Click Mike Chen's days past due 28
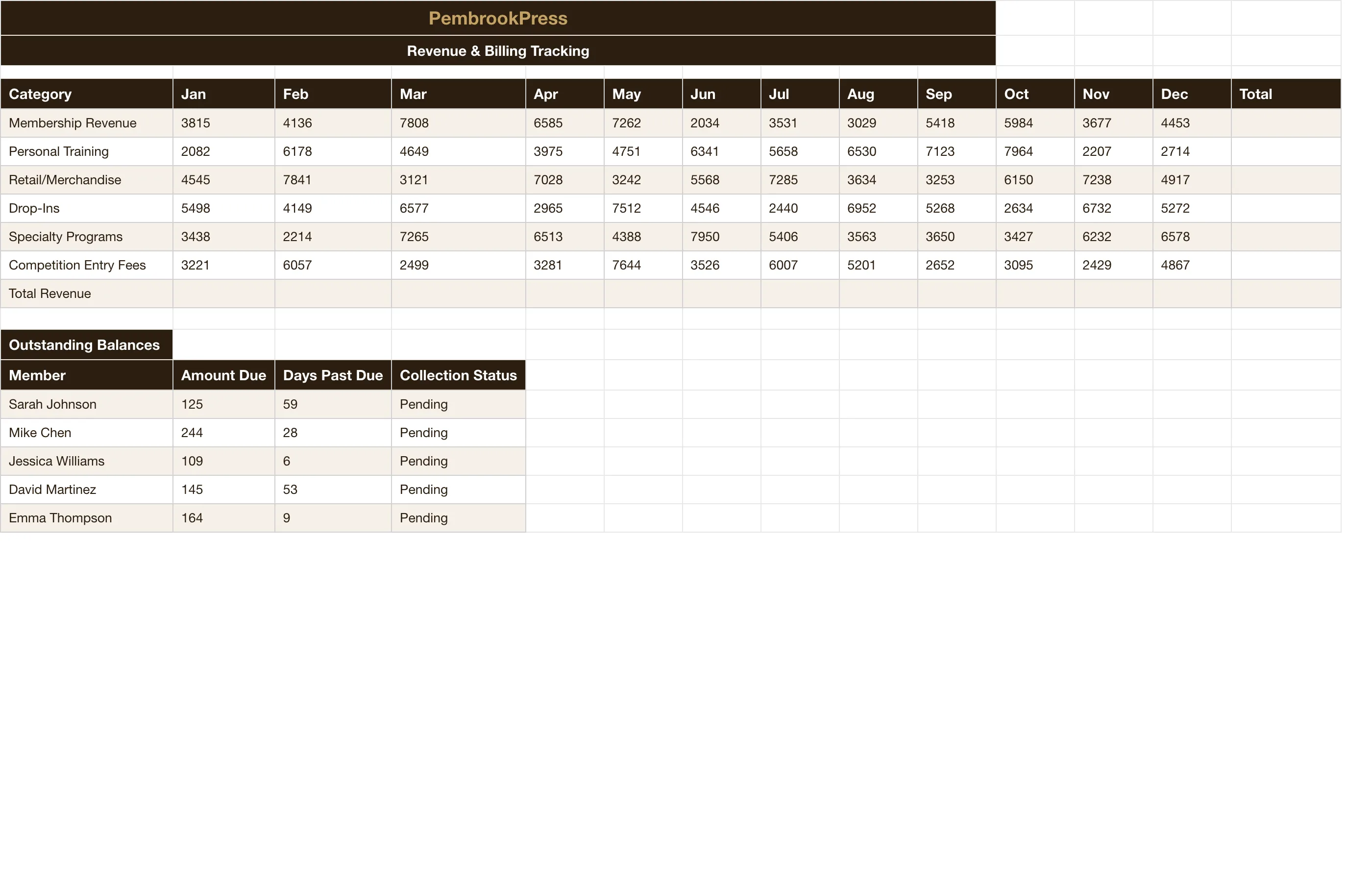Viewport: 1372px width, 882px height. 333,433
